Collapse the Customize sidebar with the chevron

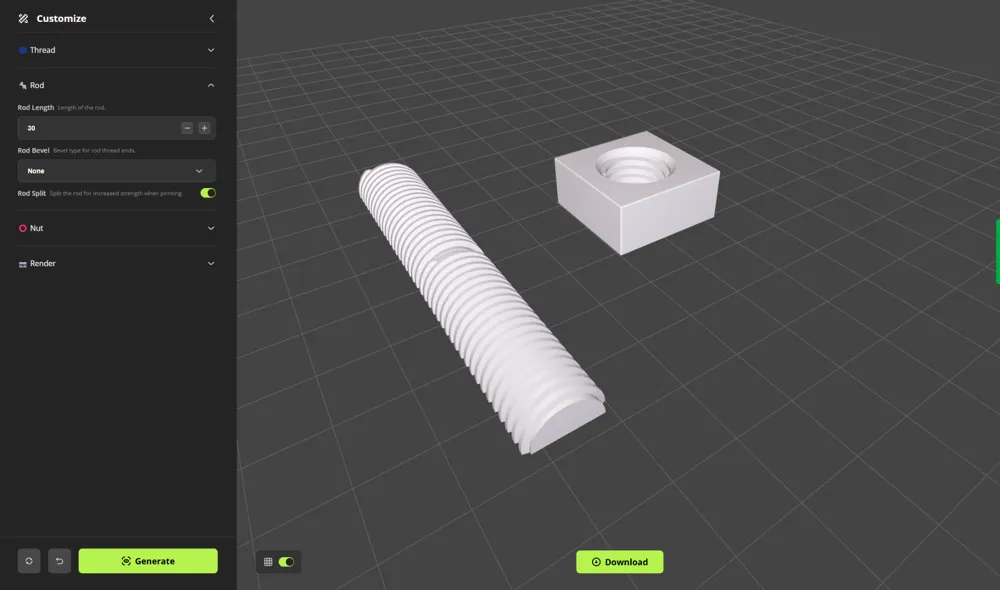click(211, 18)
